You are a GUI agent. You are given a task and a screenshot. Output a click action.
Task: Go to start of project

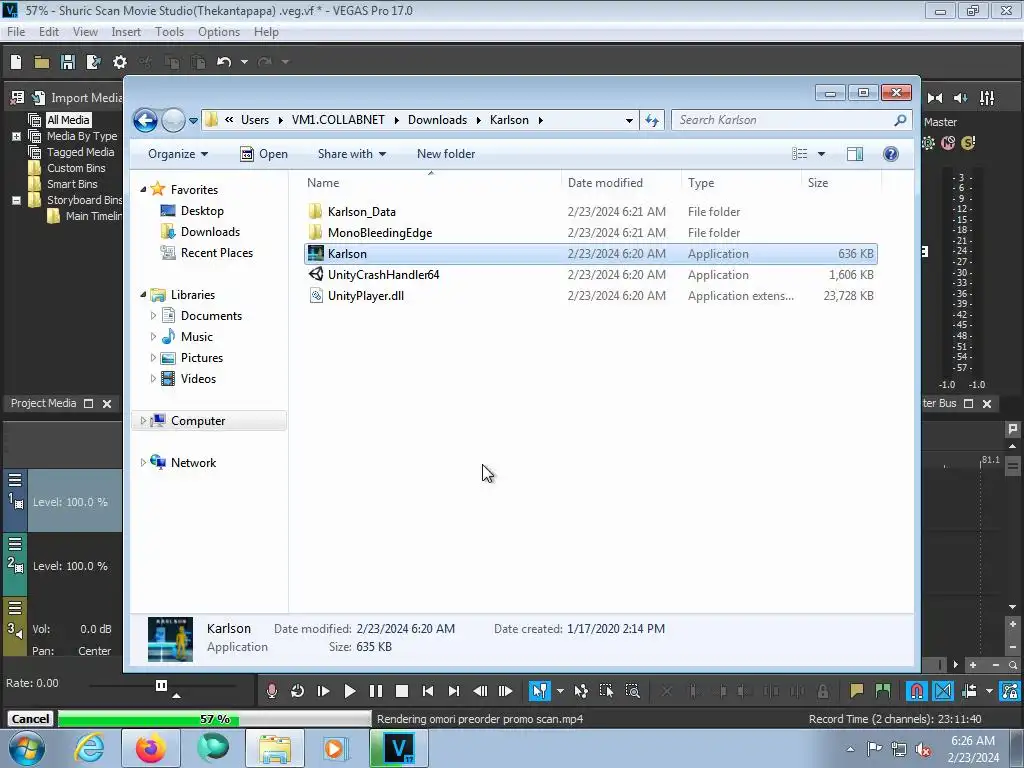(x=428, y=691)
